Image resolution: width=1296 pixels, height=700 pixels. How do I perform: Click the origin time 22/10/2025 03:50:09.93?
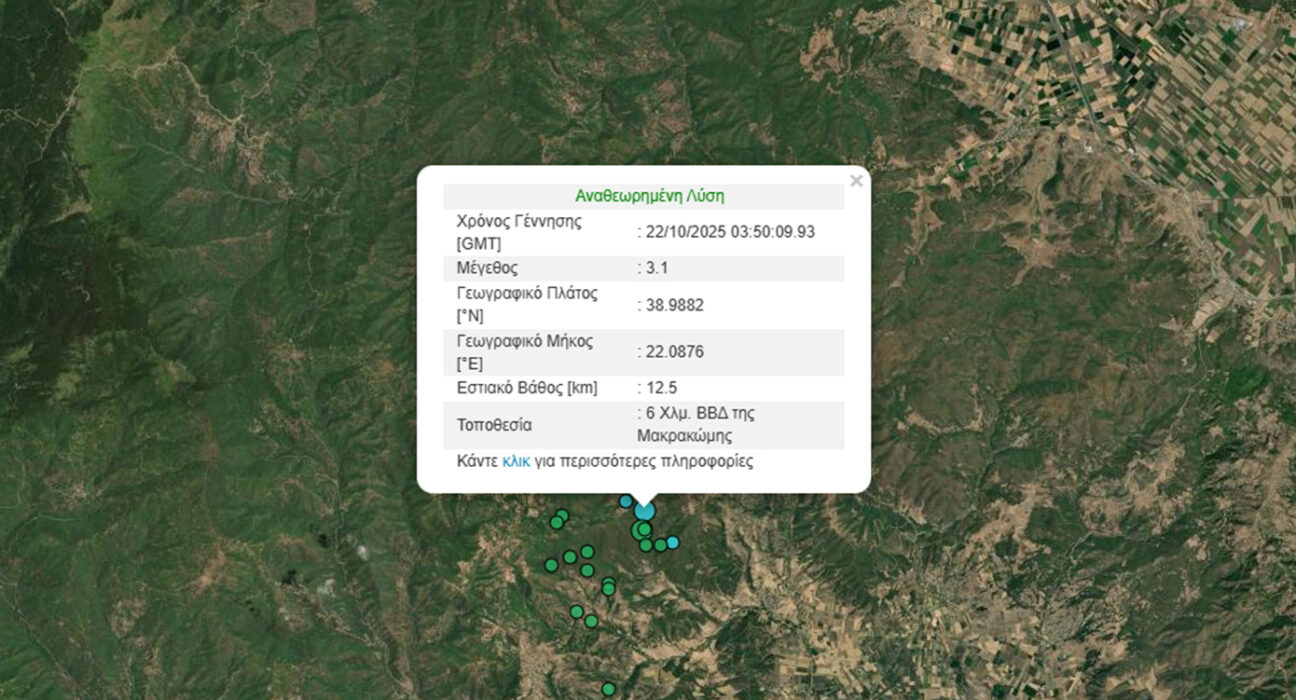tap(729, 231)
